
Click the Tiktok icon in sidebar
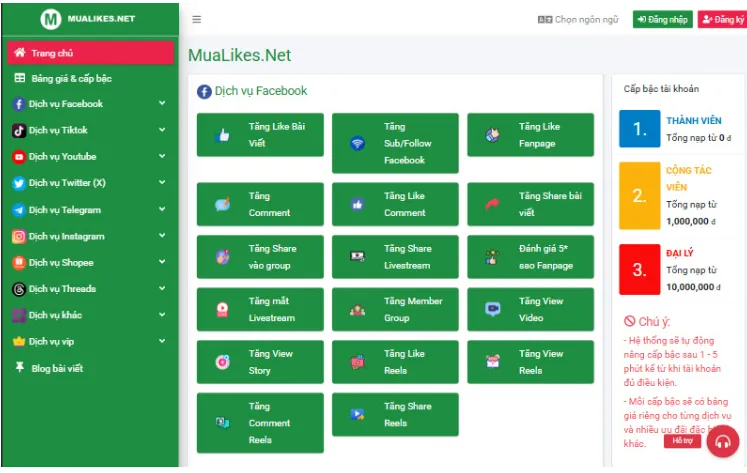pyautogui.click(x=19, y=130)
